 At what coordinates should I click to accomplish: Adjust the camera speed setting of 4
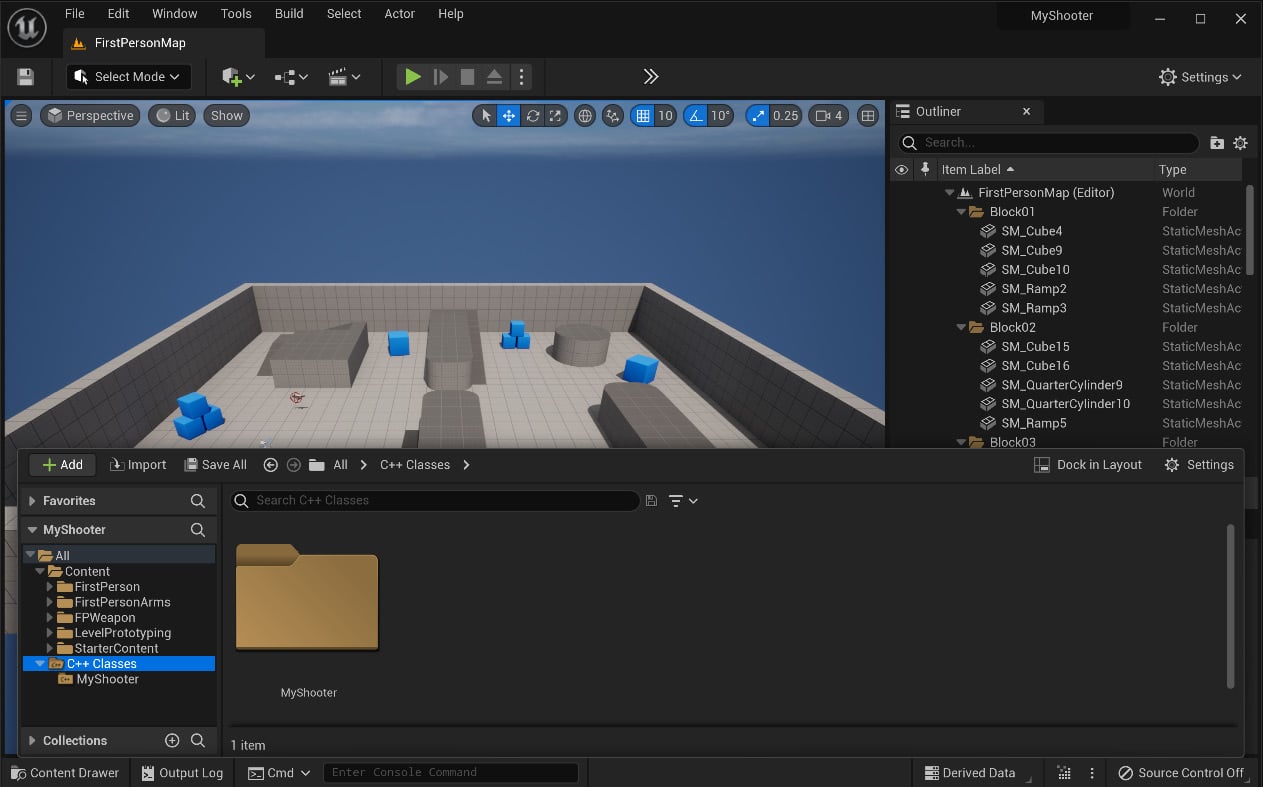[829, 116]
